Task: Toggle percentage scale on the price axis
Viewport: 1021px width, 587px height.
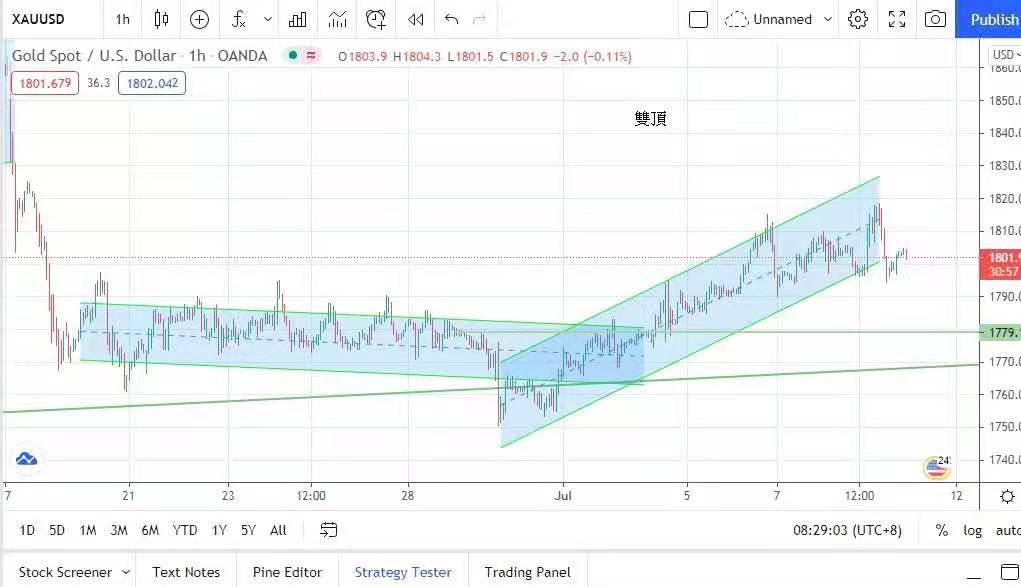Action: click(941, 530)
